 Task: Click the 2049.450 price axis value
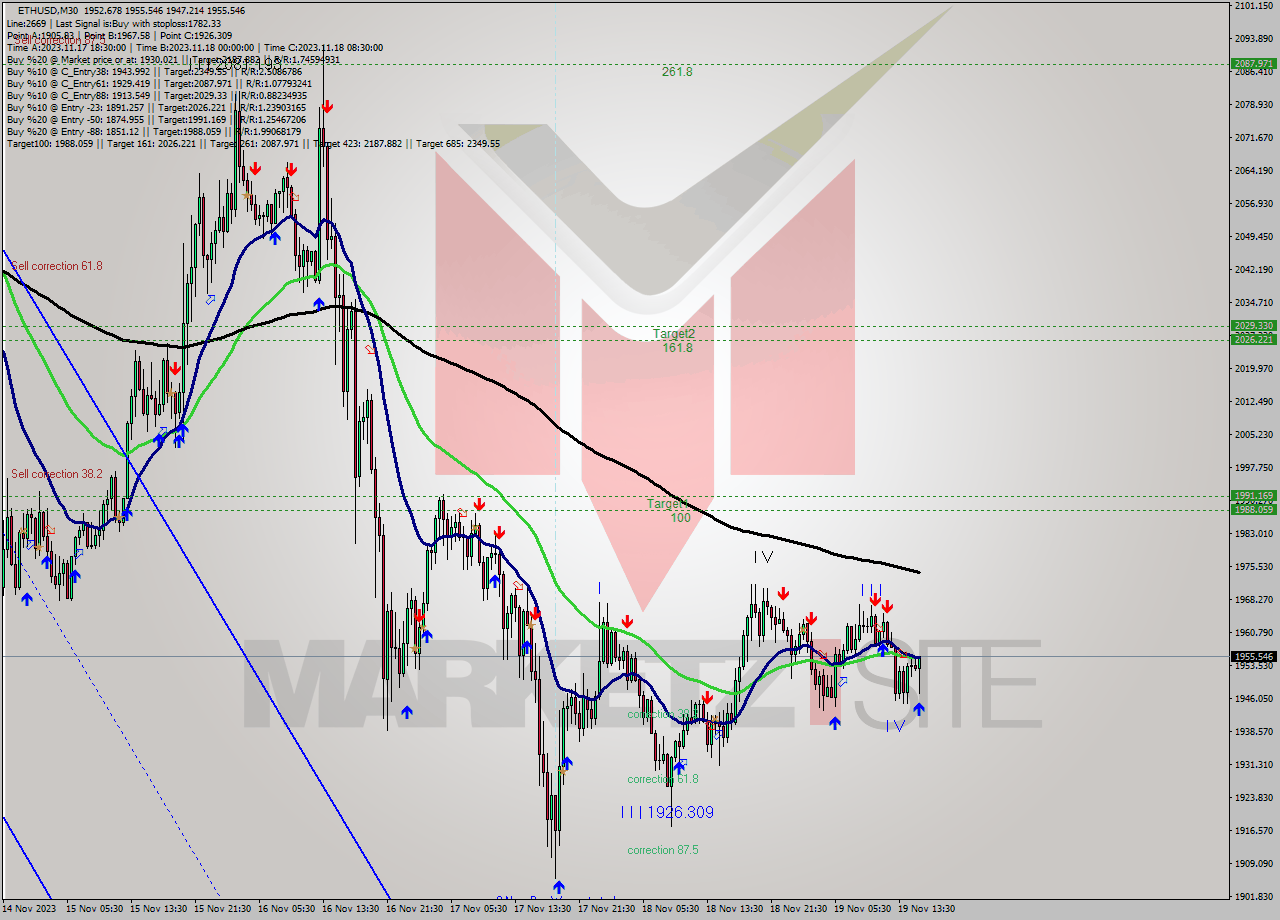1253,237
